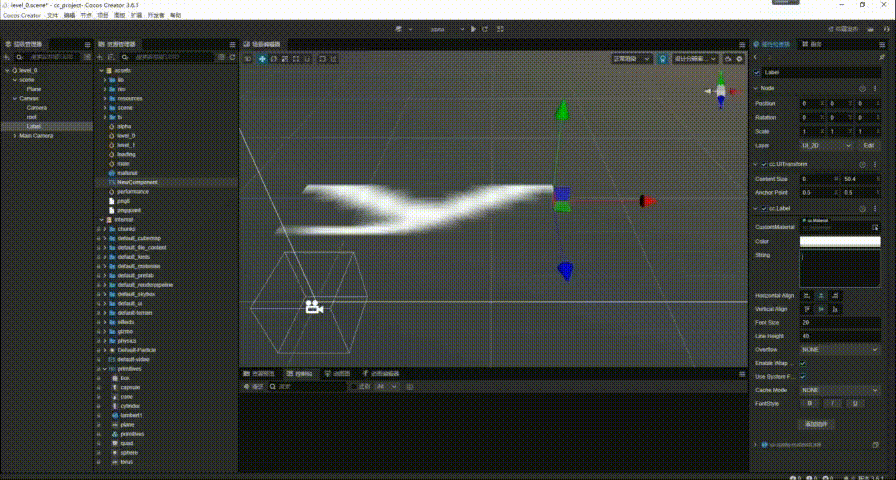Click pin icon at inspector top right
This screenshot has height=480, width=896.
(x=882, y=57)
